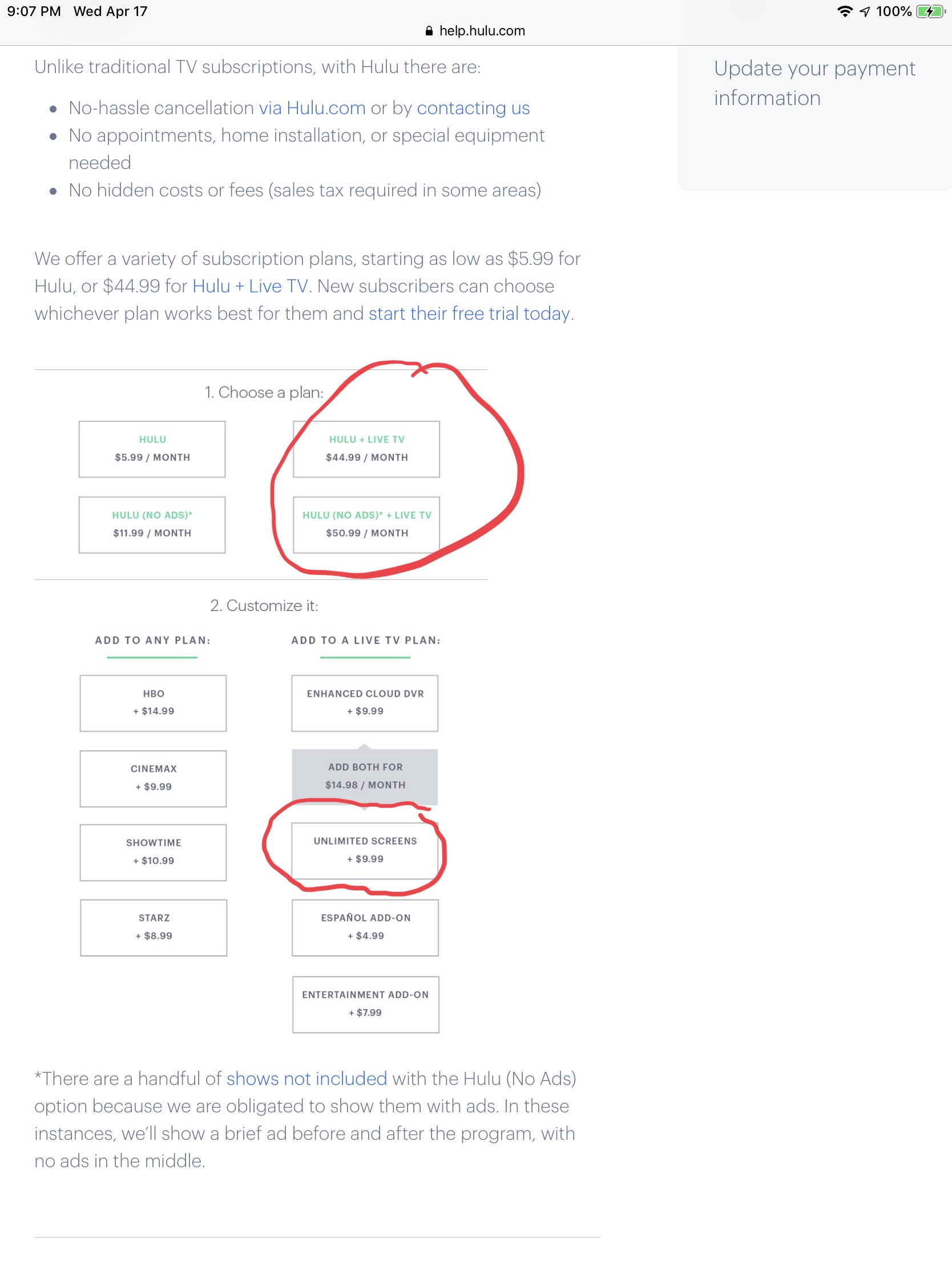The image size is (952, 1270).
Task: Select the Hulu $5.99 / month plan
Action: (152, 449)
